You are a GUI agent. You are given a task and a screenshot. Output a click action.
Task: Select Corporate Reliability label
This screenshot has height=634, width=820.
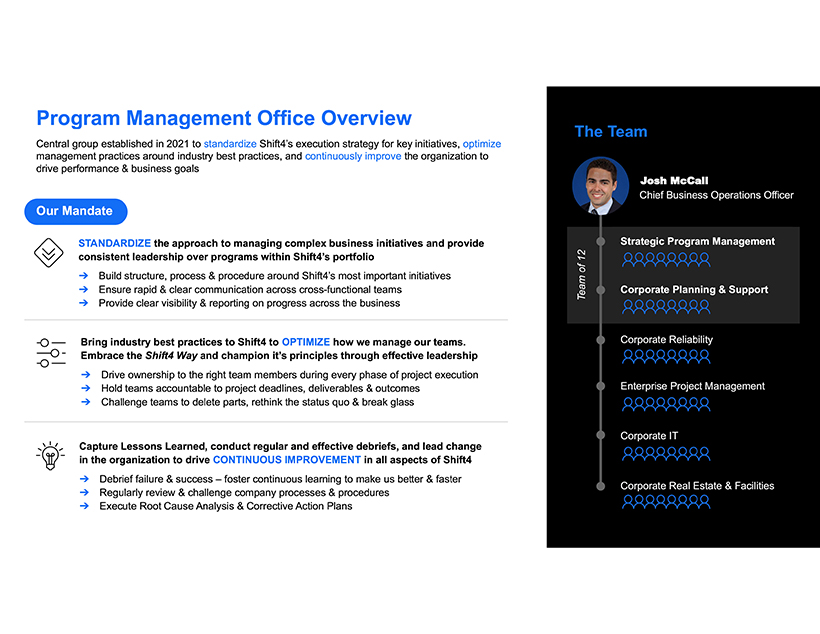(666, 339)
